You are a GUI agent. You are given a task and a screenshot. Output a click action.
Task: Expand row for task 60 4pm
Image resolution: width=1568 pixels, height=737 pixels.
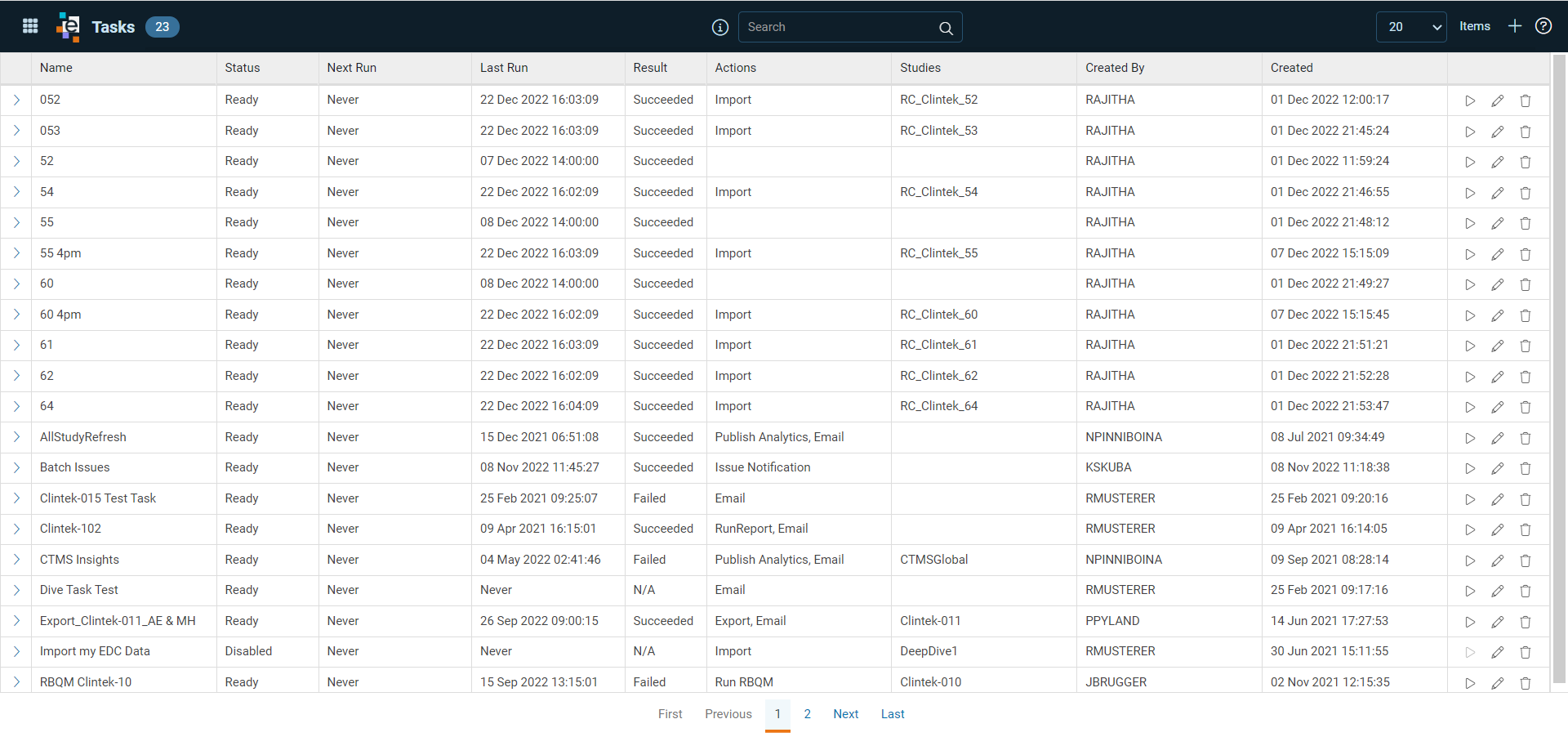point(16,315)
